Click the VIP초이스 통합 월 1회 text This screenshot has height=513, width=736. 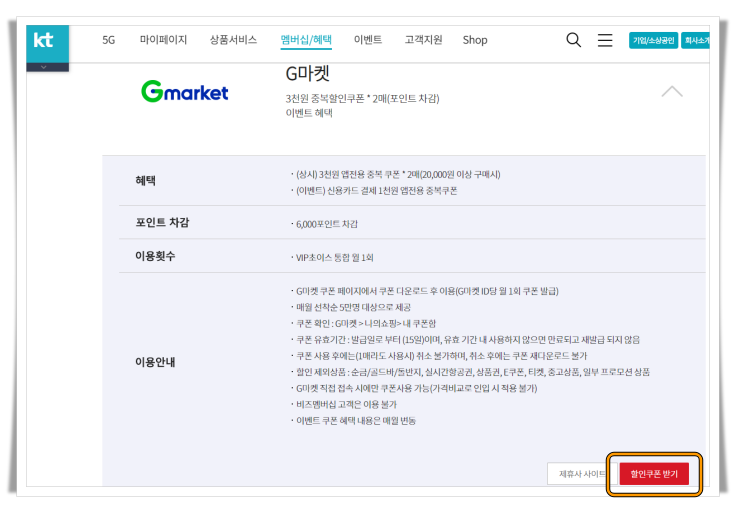coord(335,258)
